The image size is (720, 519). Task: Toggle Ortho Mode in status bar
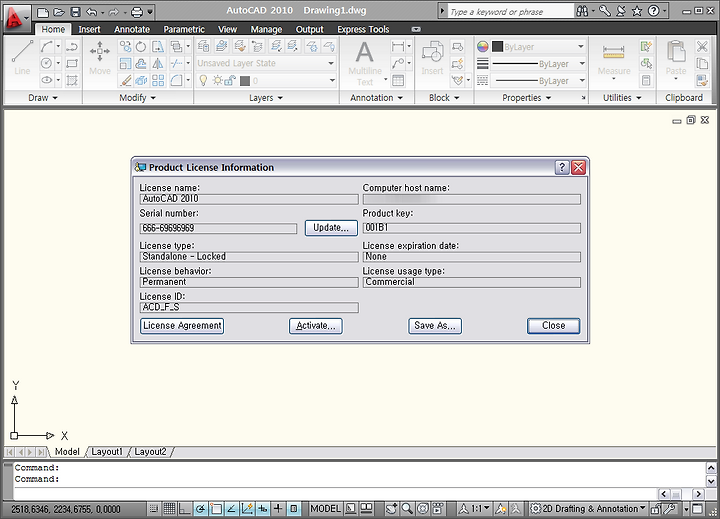(x=185, y=508)
